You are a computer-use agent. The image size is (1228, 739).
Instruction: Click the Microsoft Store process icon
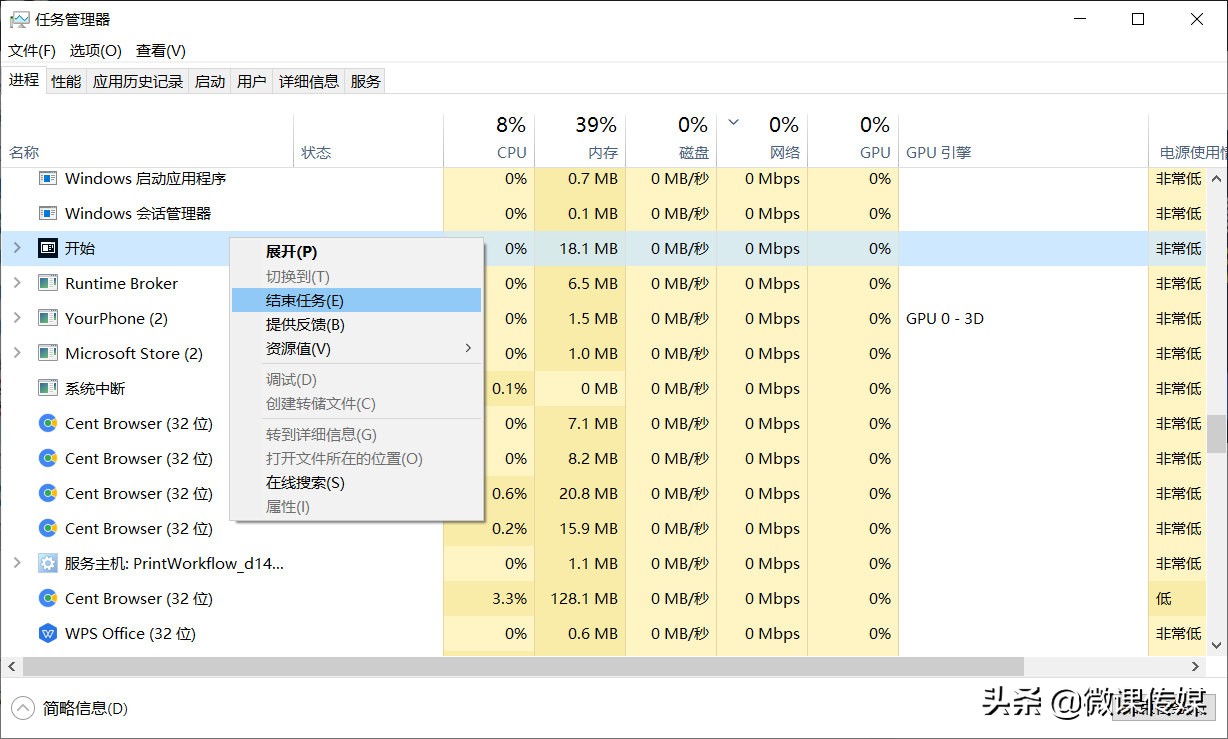pyautogui.click(x=47, y=354)
